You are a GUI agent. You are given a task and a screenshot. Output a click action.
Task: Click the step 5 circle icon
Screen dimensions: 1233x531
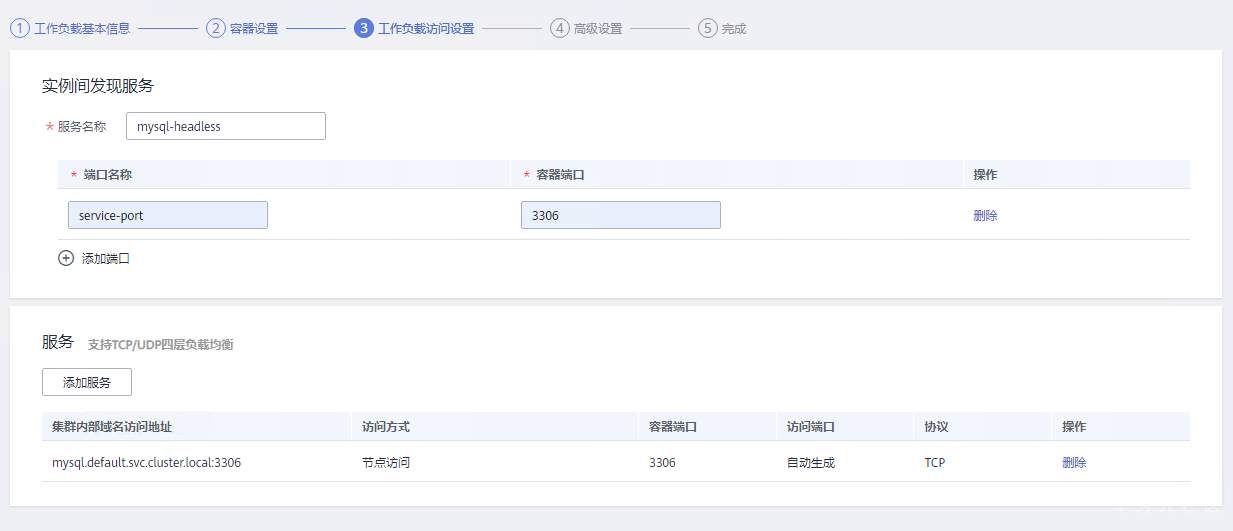click(x=707, y=28)
